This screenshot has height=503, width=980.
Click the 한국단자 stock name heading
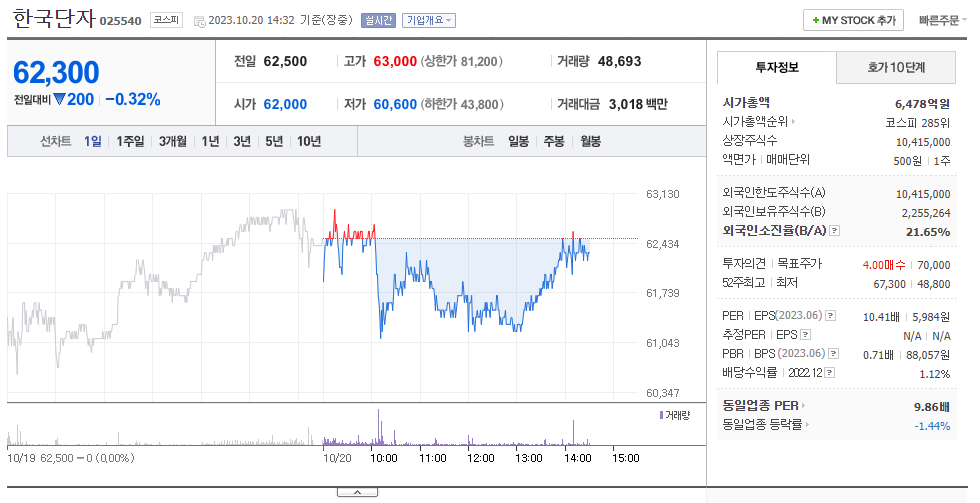click(54, 19)
